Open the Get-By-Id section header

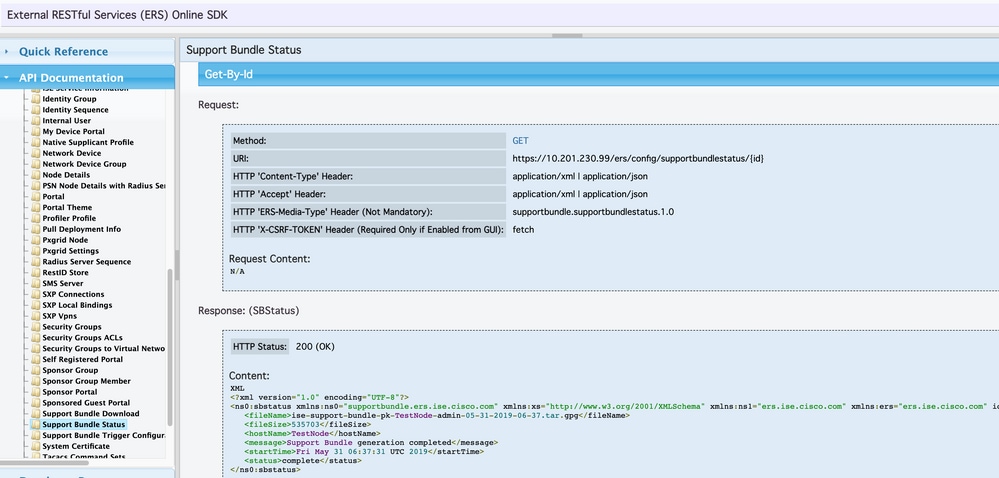[x=598, y=74]
